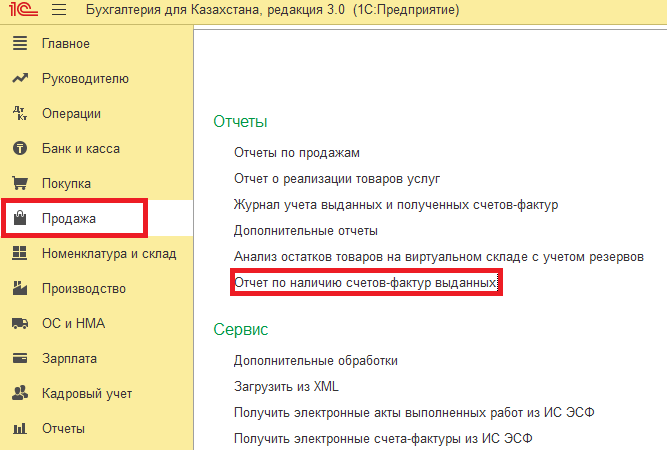Click the Банк и касса icon
The width and height of the screenshot is (667, 450).
point(19,149)
